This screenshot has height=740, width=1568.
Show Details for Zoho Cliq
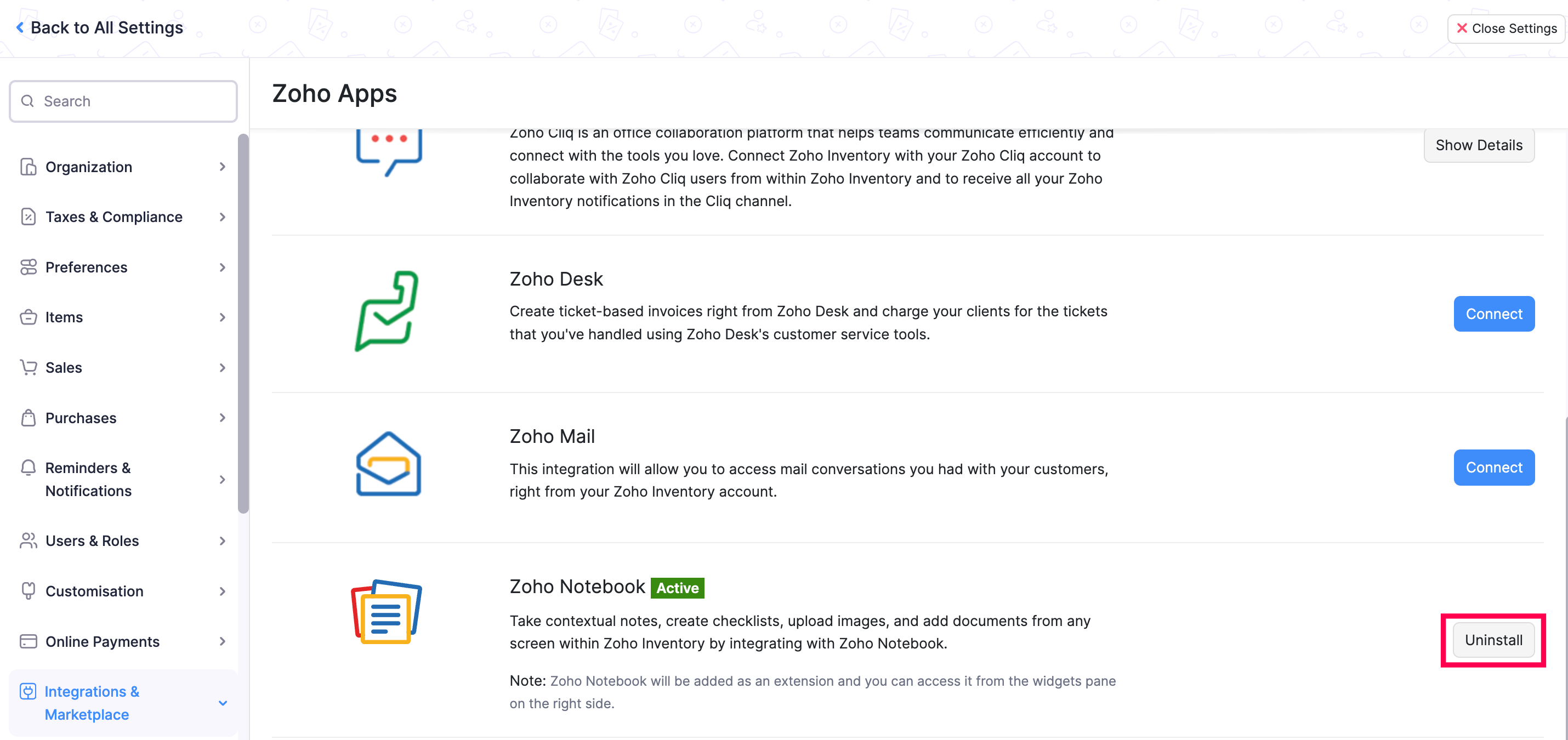click(1479, 145)
